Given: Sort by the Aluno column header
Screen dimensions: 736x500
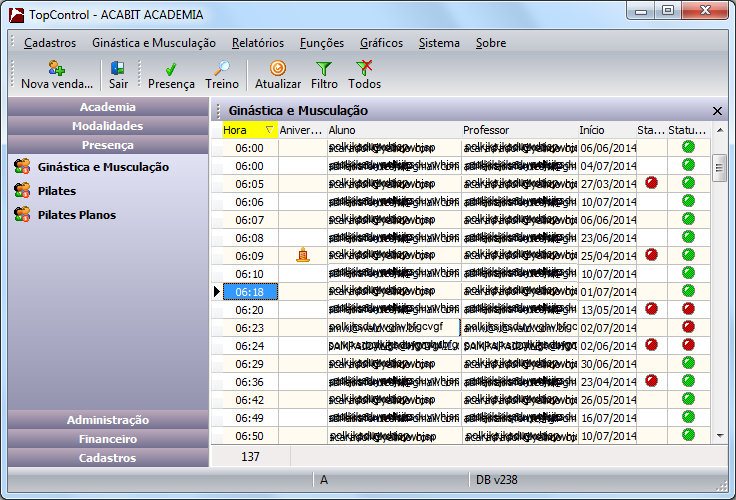Looking at the screenshot, I should 394,130.
